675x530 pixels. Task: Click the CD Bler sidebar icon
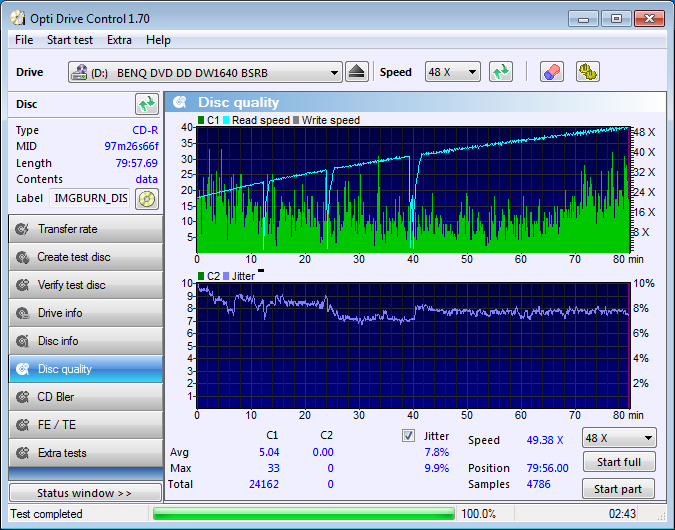coord(22,397)
